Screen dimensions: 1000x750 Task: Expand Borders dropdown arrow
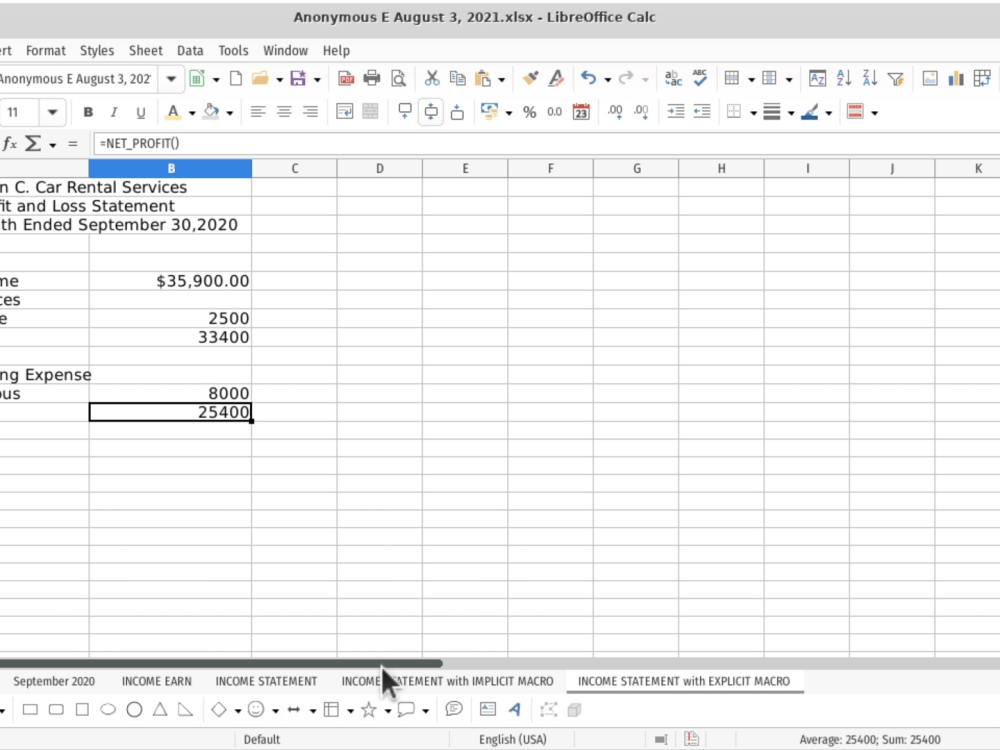coord(753,113)
